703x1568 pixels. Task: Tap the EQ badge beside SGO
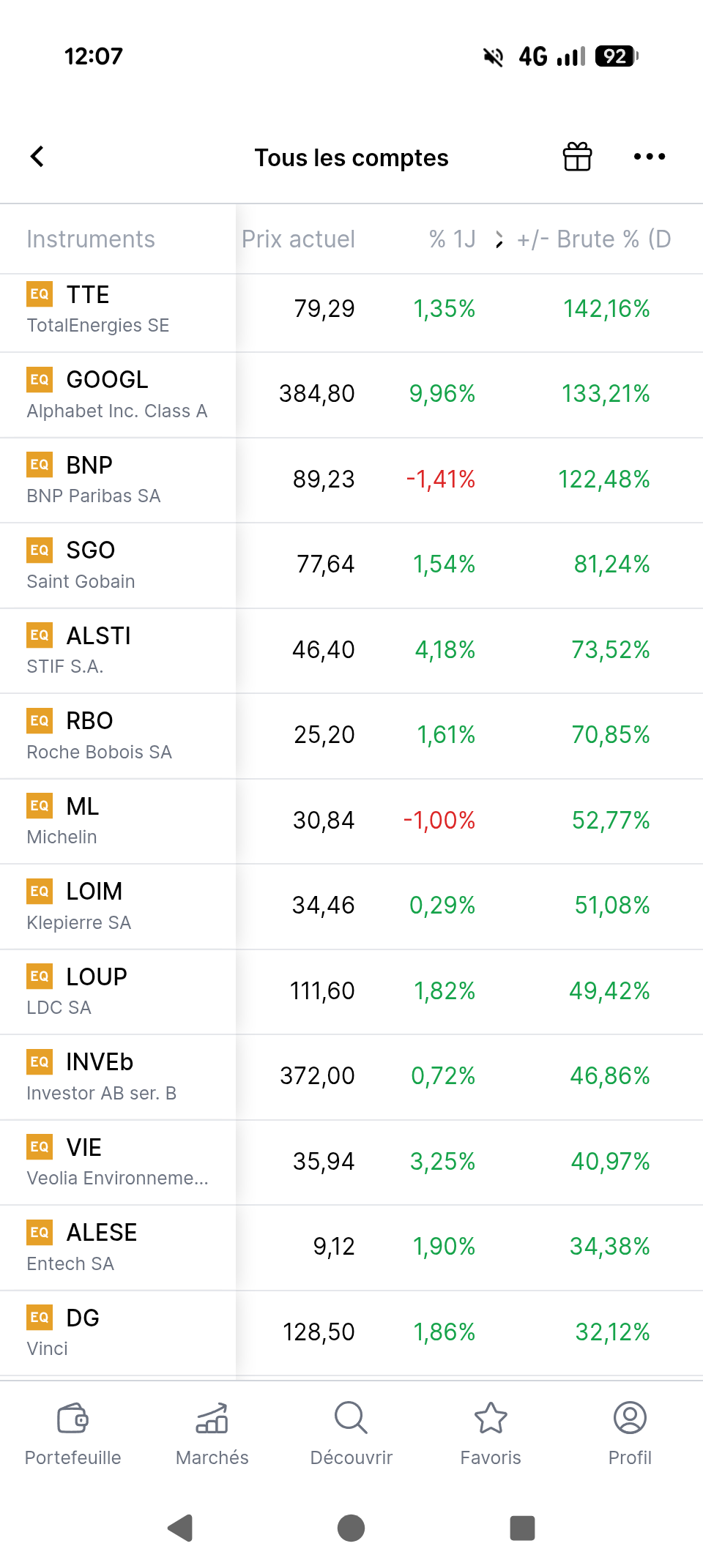click(40, 550)
